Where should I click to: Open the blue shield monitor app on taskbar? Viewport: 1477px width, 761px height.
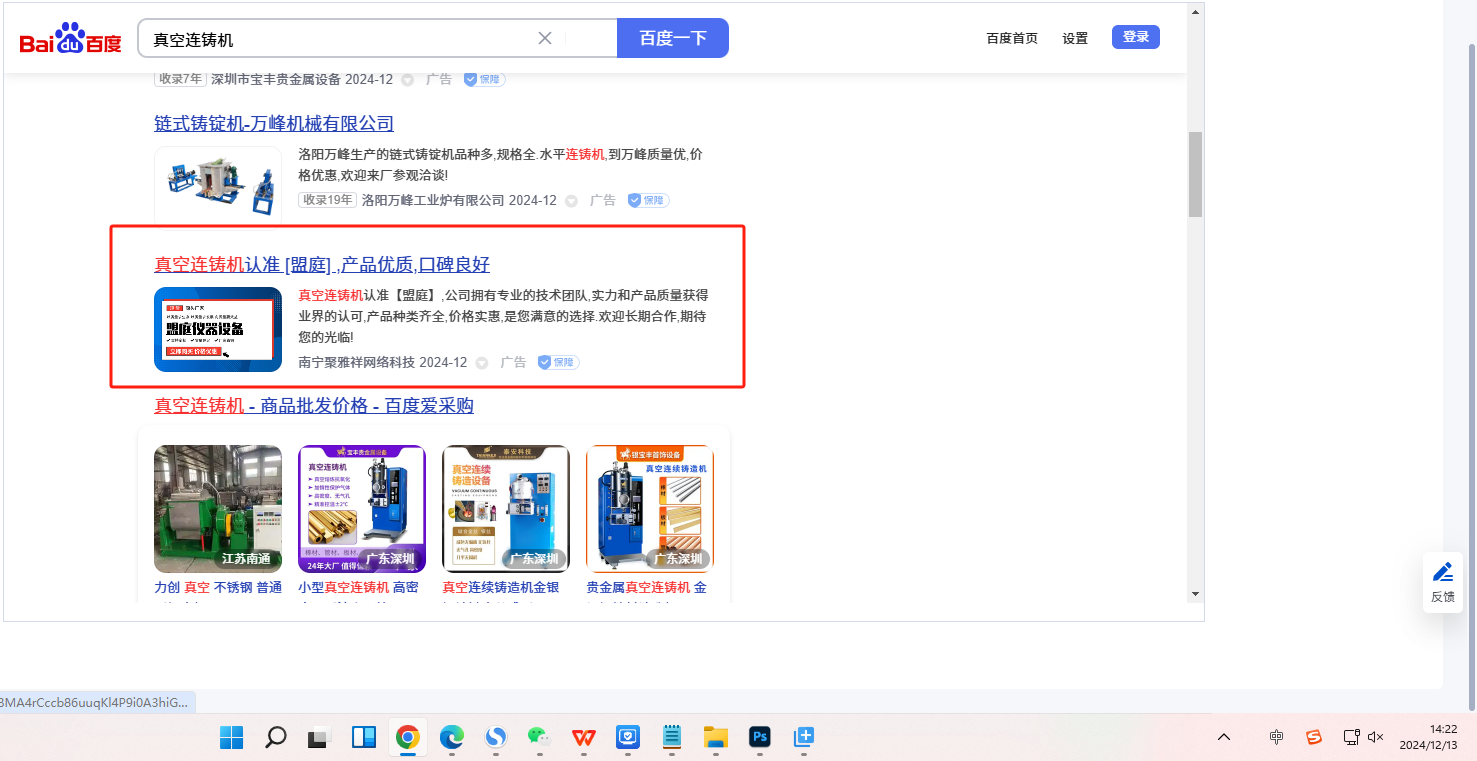point(627,738)
